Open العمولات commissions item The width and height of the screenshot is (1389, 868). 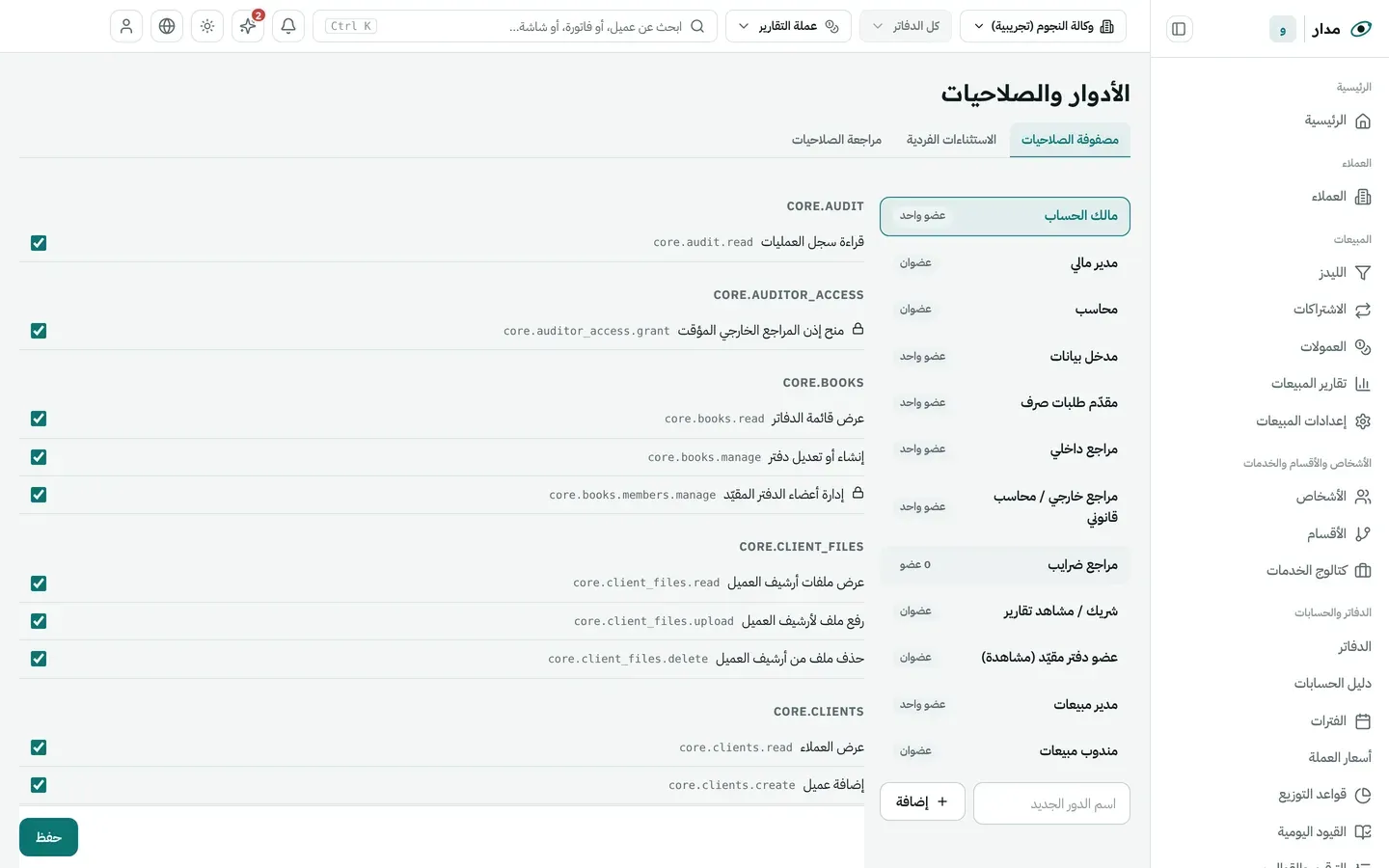1335,347
